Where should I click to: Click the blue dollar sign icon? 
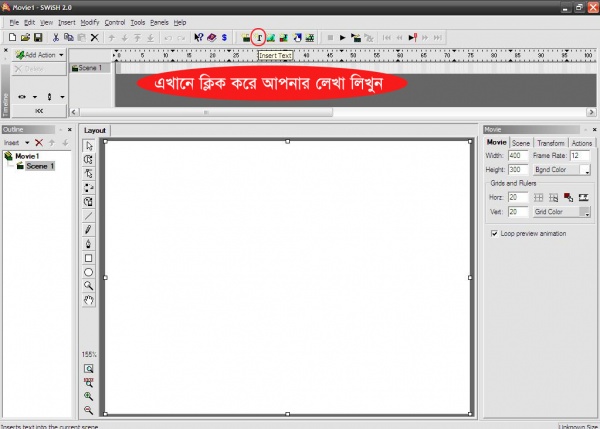tap(224, 38)
